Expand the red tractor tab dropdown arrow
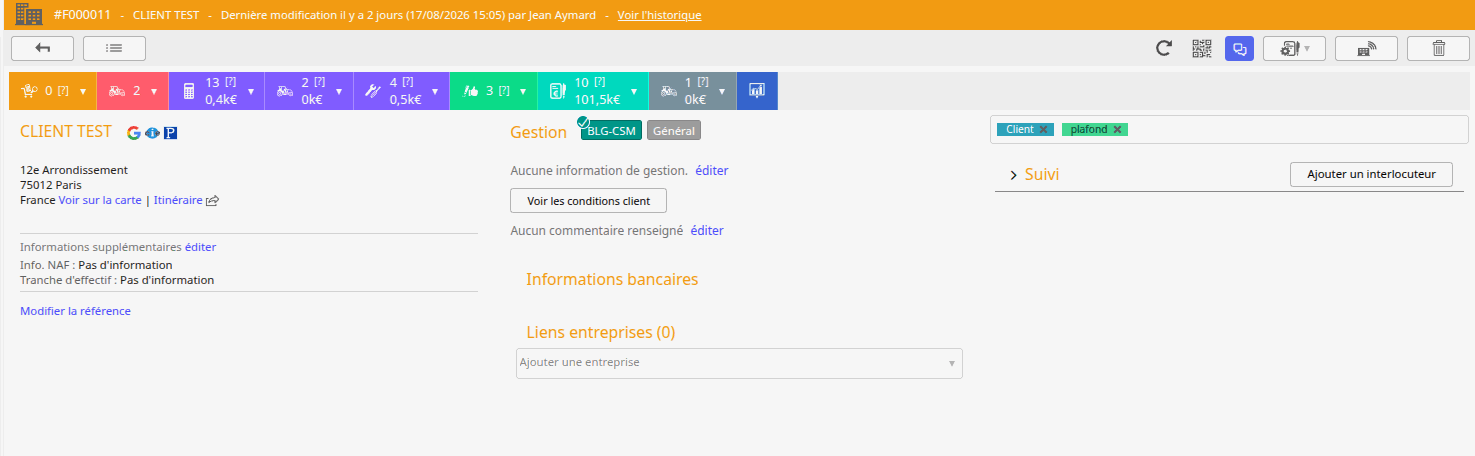Screen dimensions: 1475x456 click(154, 91)
